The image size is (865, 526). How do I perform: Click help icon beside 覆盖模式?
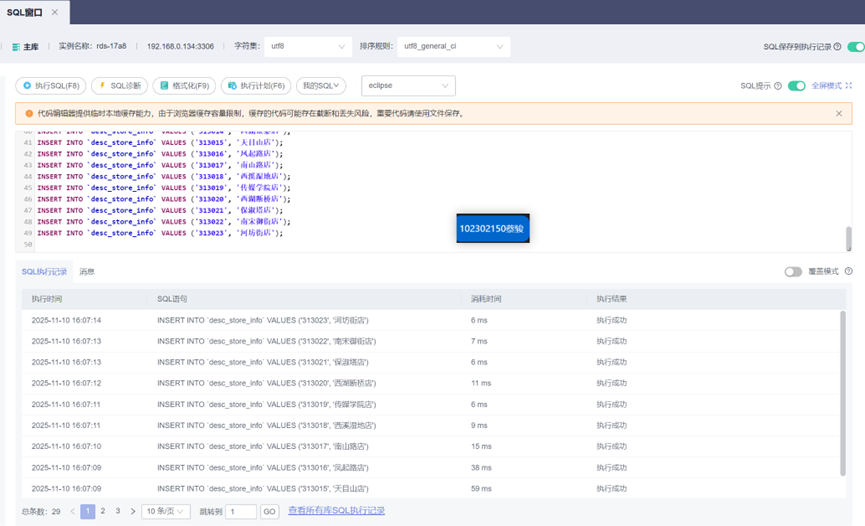(x=848, y=271)
